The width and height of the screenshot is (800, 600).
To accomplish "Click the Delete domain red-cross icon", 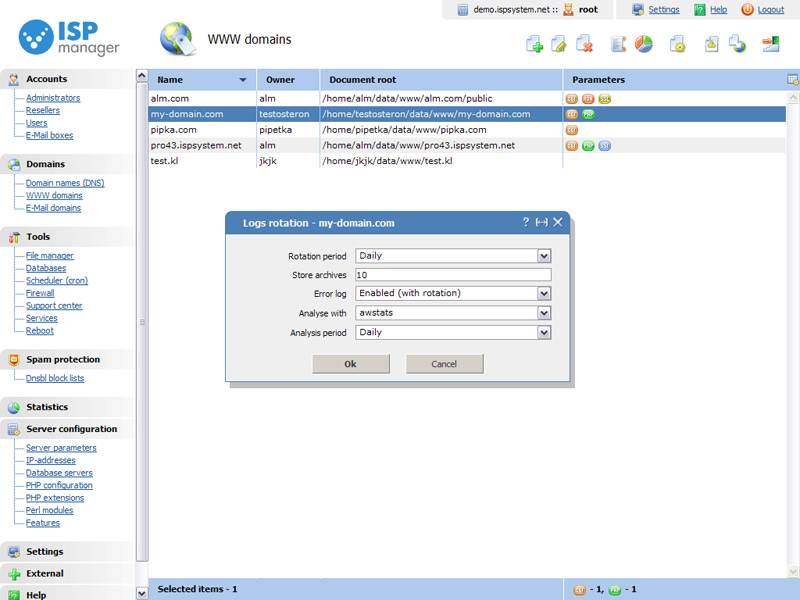I will point(584,44).
